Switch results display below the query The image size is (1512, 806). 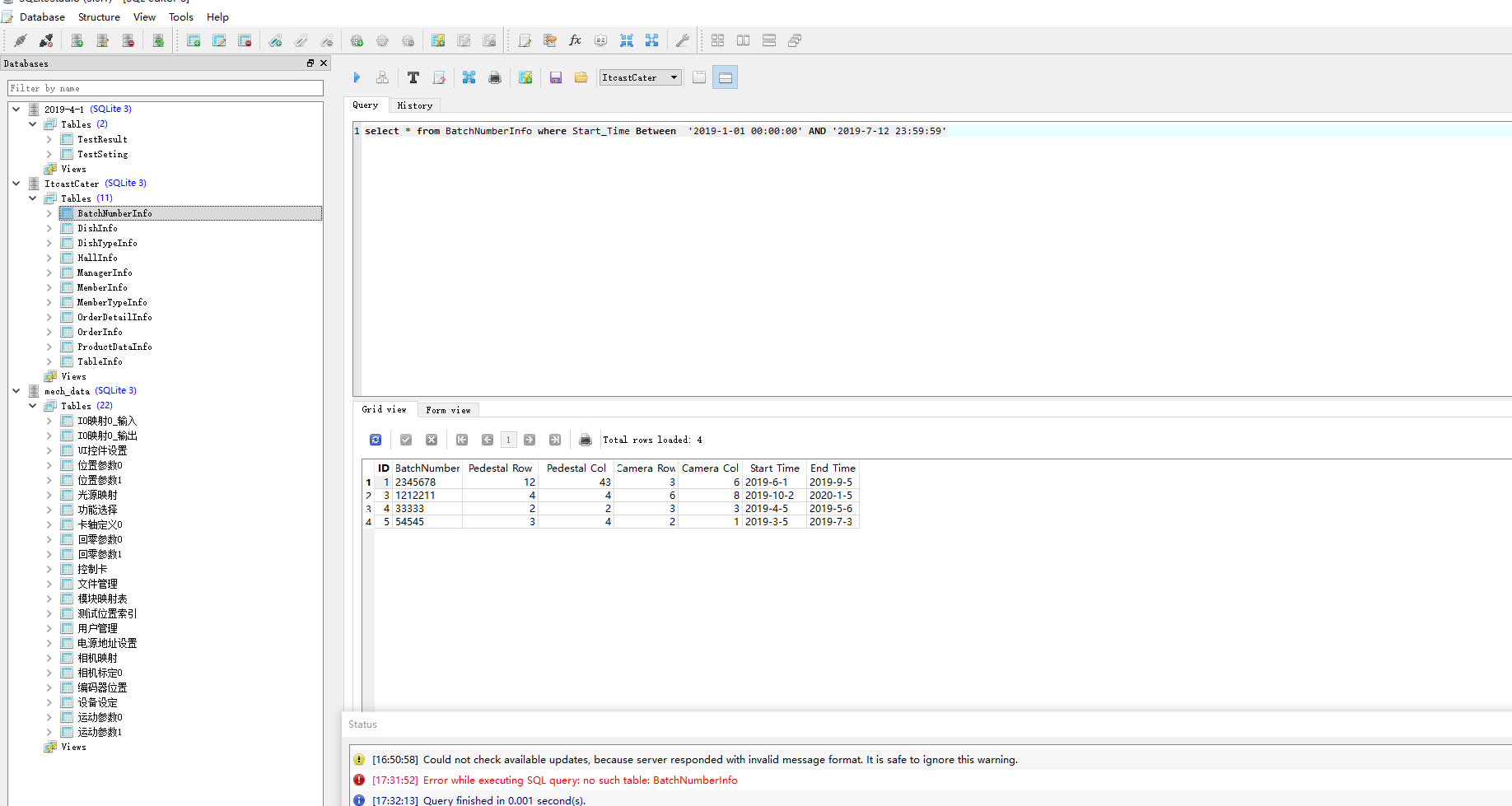(x=726, y=77)
